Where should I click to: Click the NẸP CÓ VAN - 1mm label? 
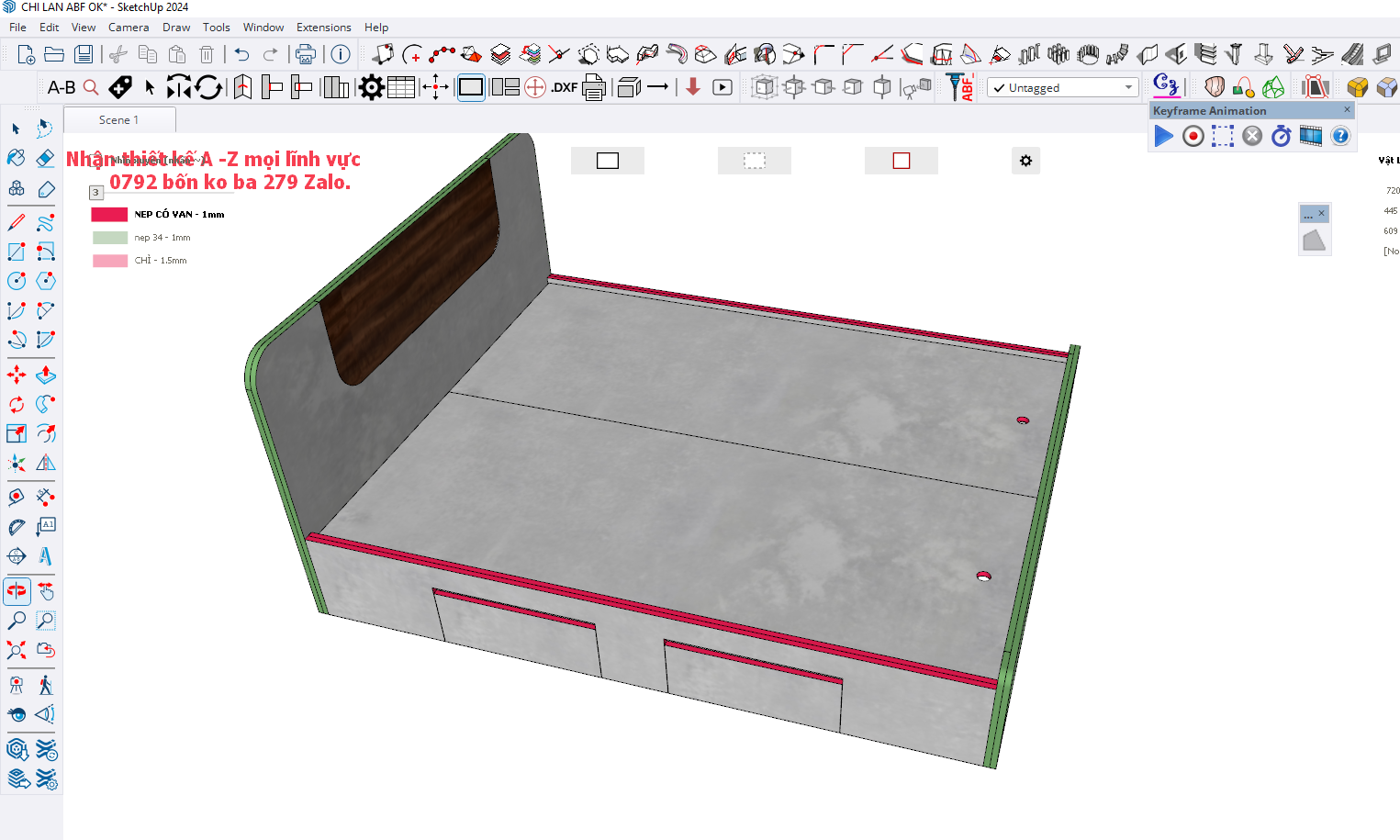[179, 215]
